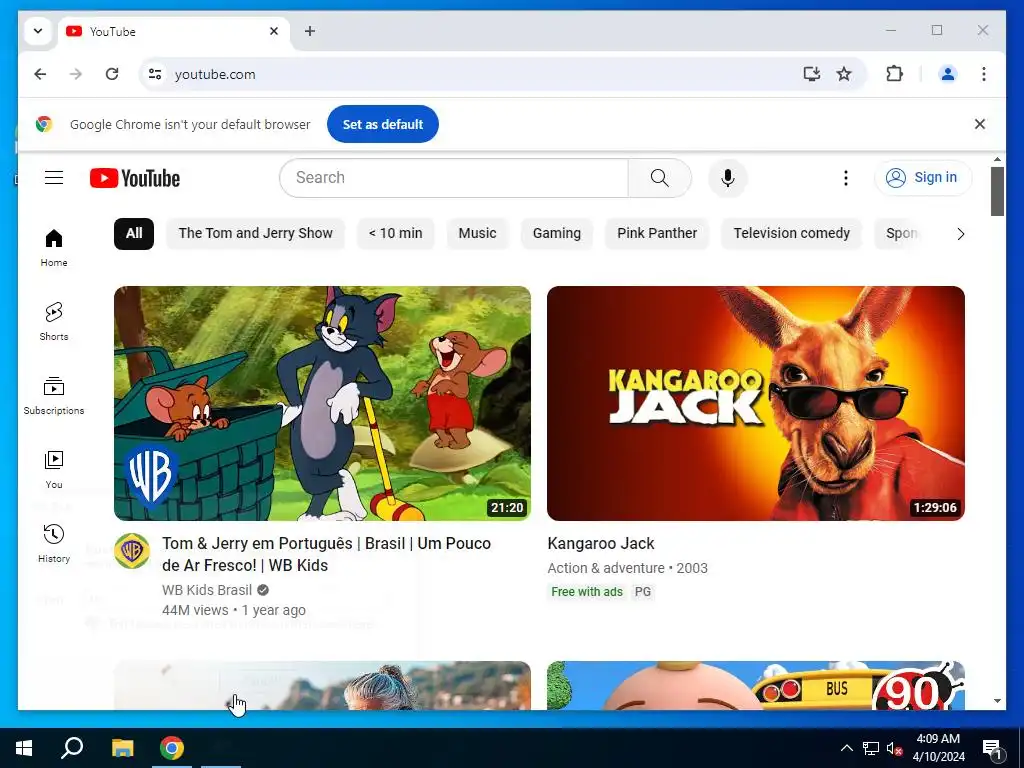
Task: Click the scrollbar down arrow
Action: click(997, 701)
